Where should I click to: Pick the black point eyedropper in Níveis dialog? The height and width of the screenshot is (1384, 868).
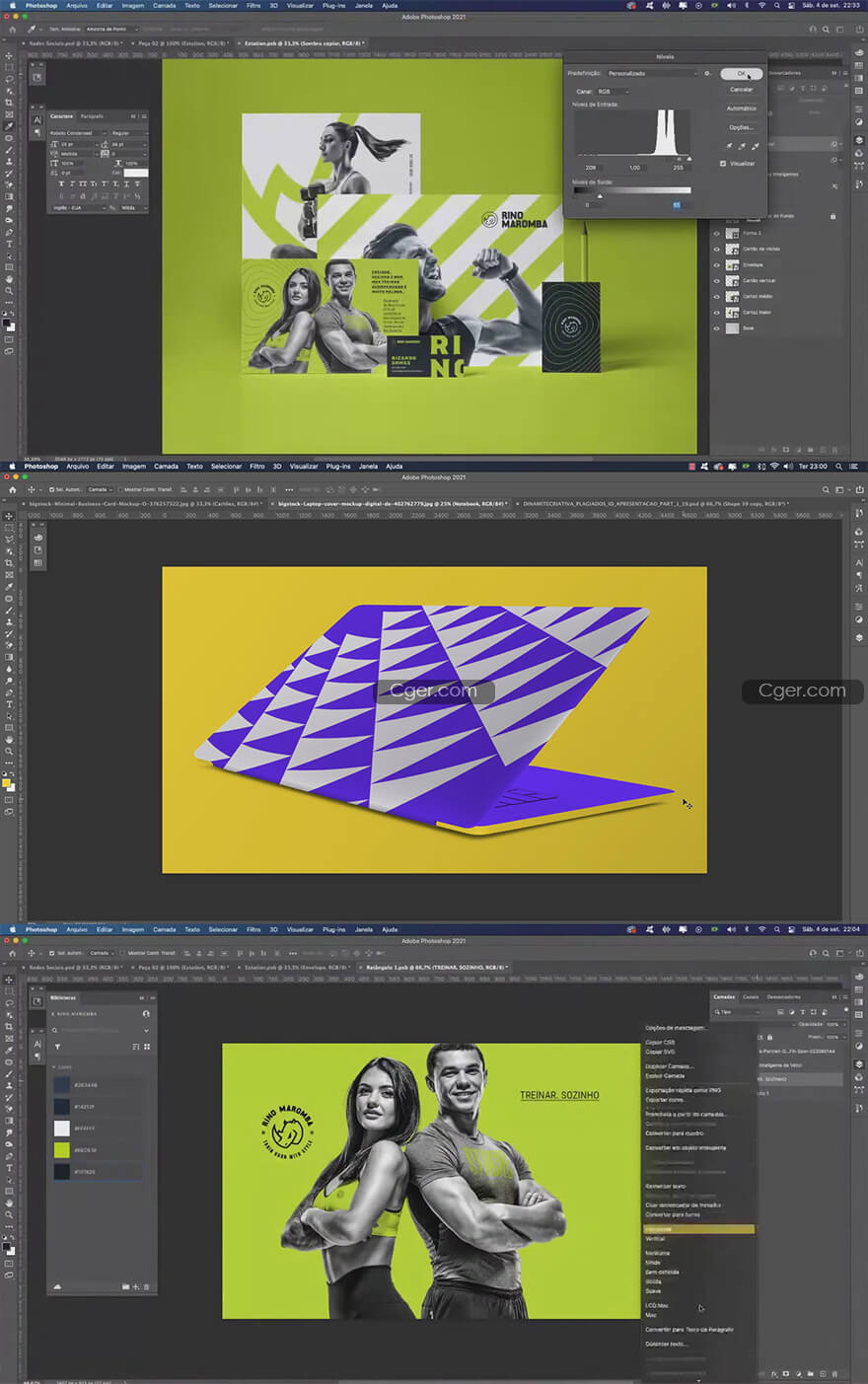point(729,146)
